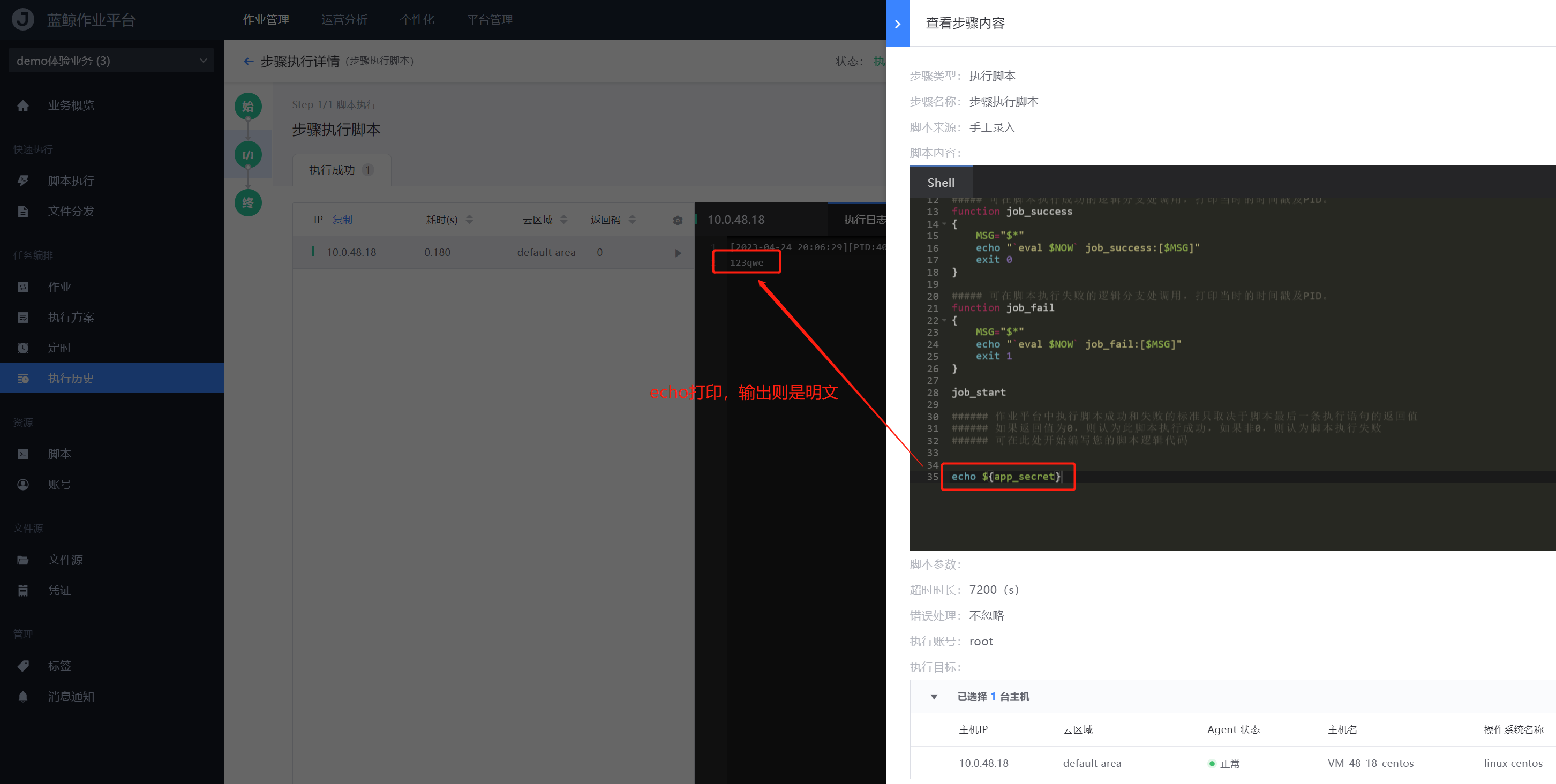
Task: Click the 账号 user icon
Action: [x=23, y=485]
